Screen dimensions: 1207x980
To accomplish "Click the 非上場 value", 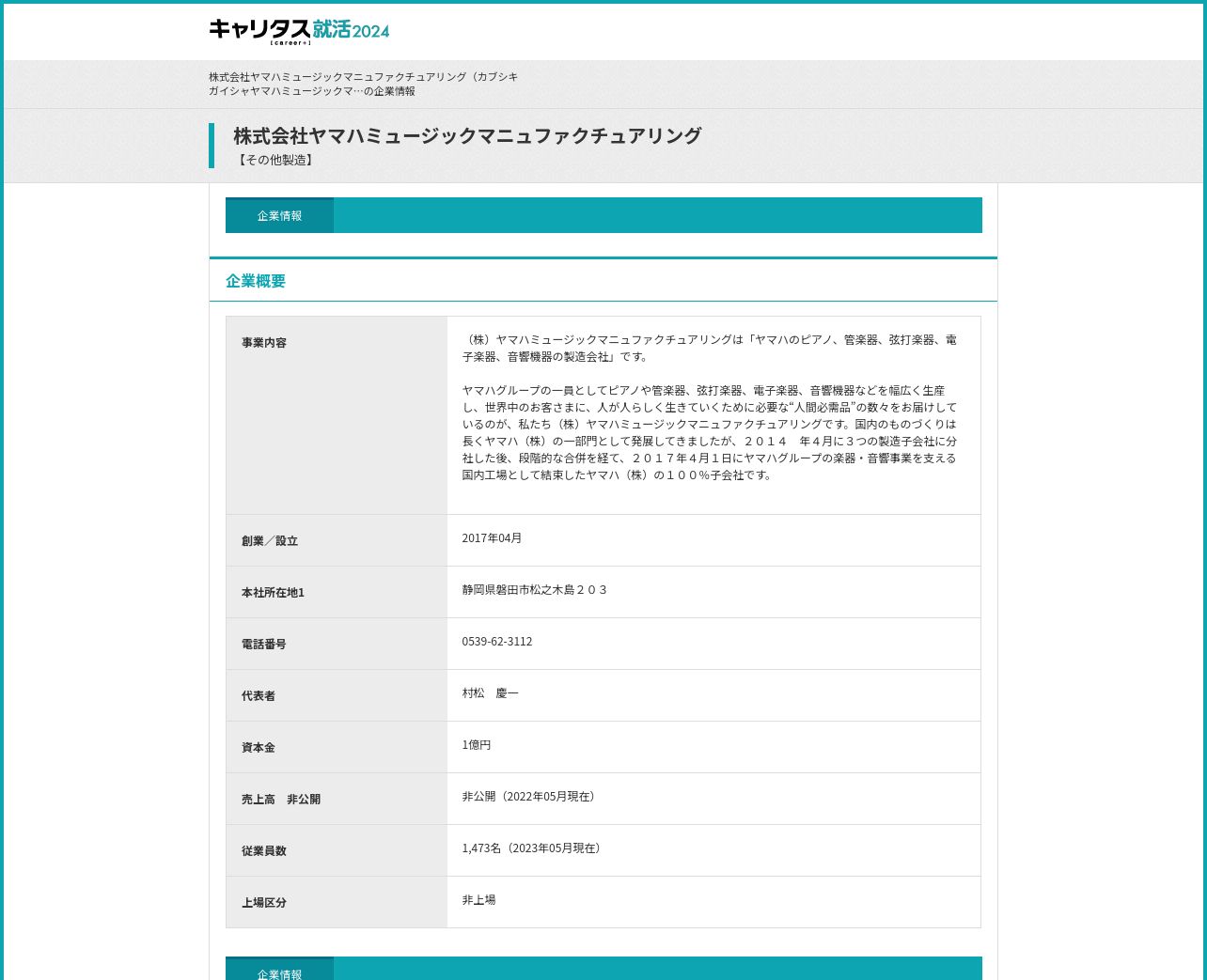I will tap(478, 900).
